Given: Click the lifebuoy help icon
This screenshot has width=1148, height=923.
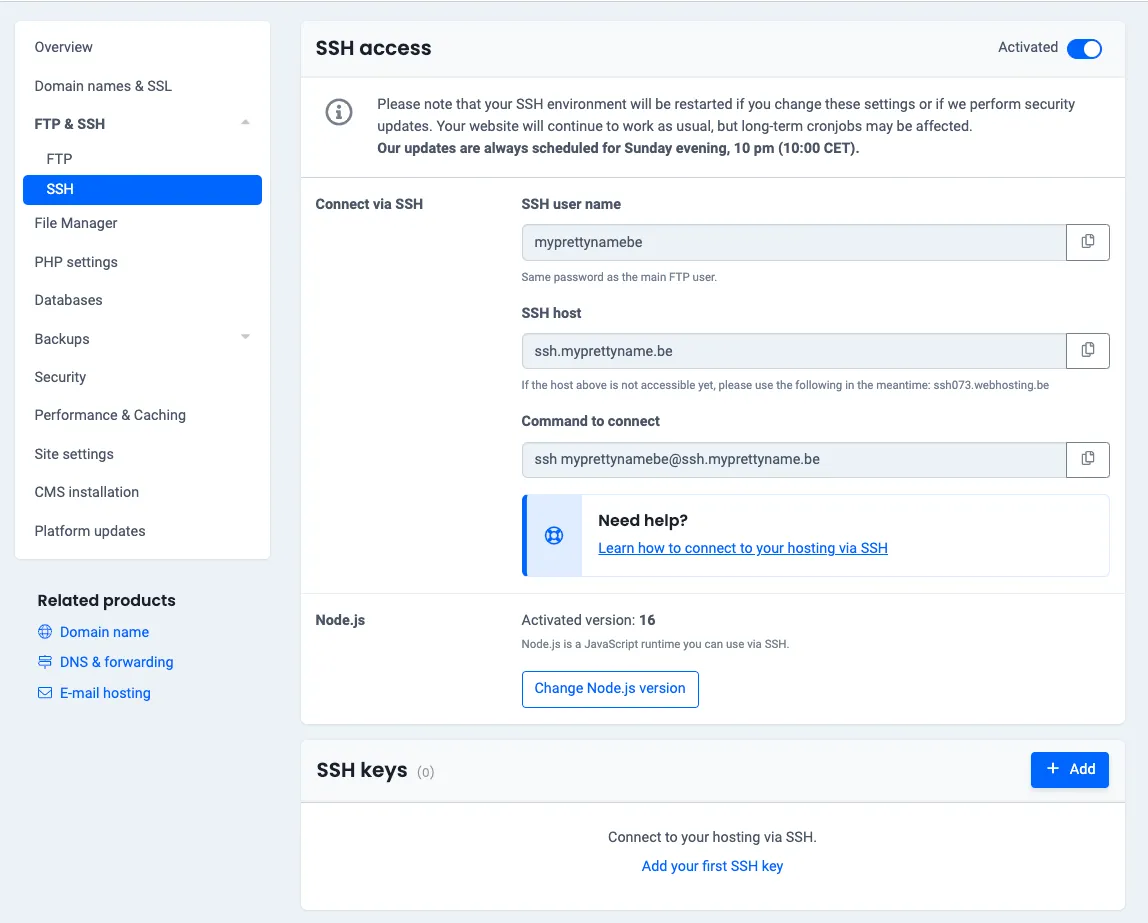Looking at the screenshot, I should [553, 535].
